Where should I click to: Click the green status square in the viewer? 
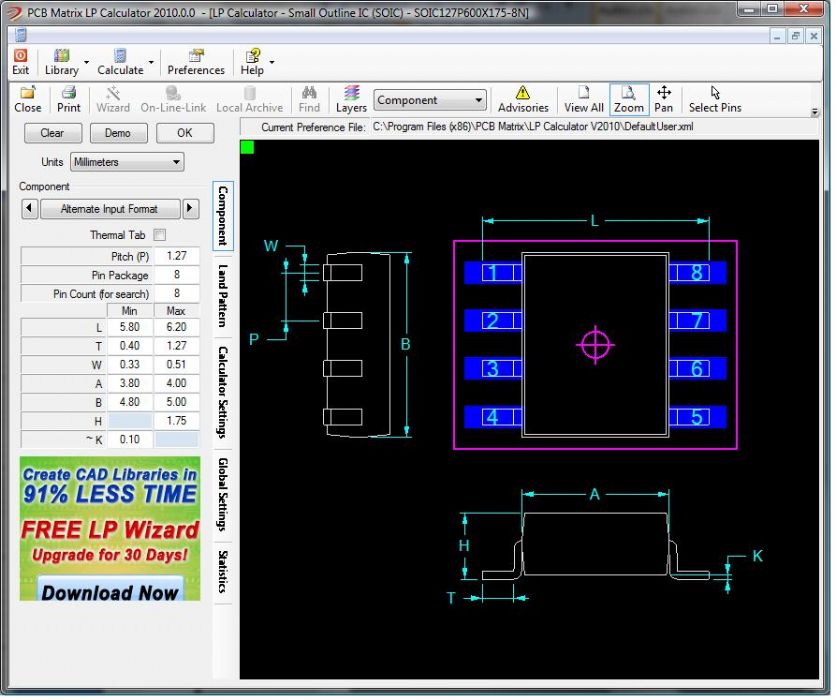coord(247,147)
